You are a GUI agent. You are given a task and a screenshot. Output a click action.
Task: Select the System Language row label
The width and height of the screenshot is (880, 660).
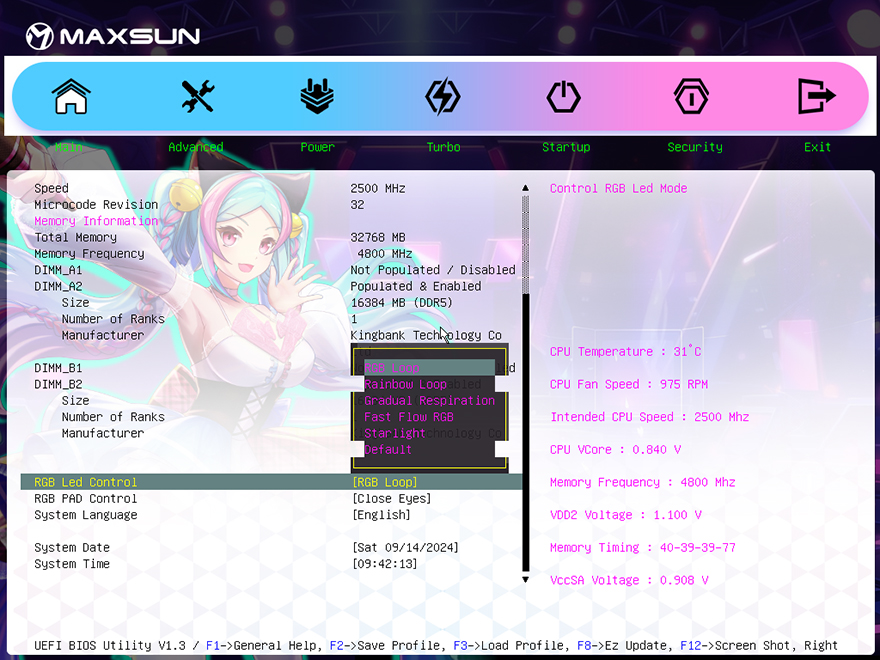tap(85, 515)
